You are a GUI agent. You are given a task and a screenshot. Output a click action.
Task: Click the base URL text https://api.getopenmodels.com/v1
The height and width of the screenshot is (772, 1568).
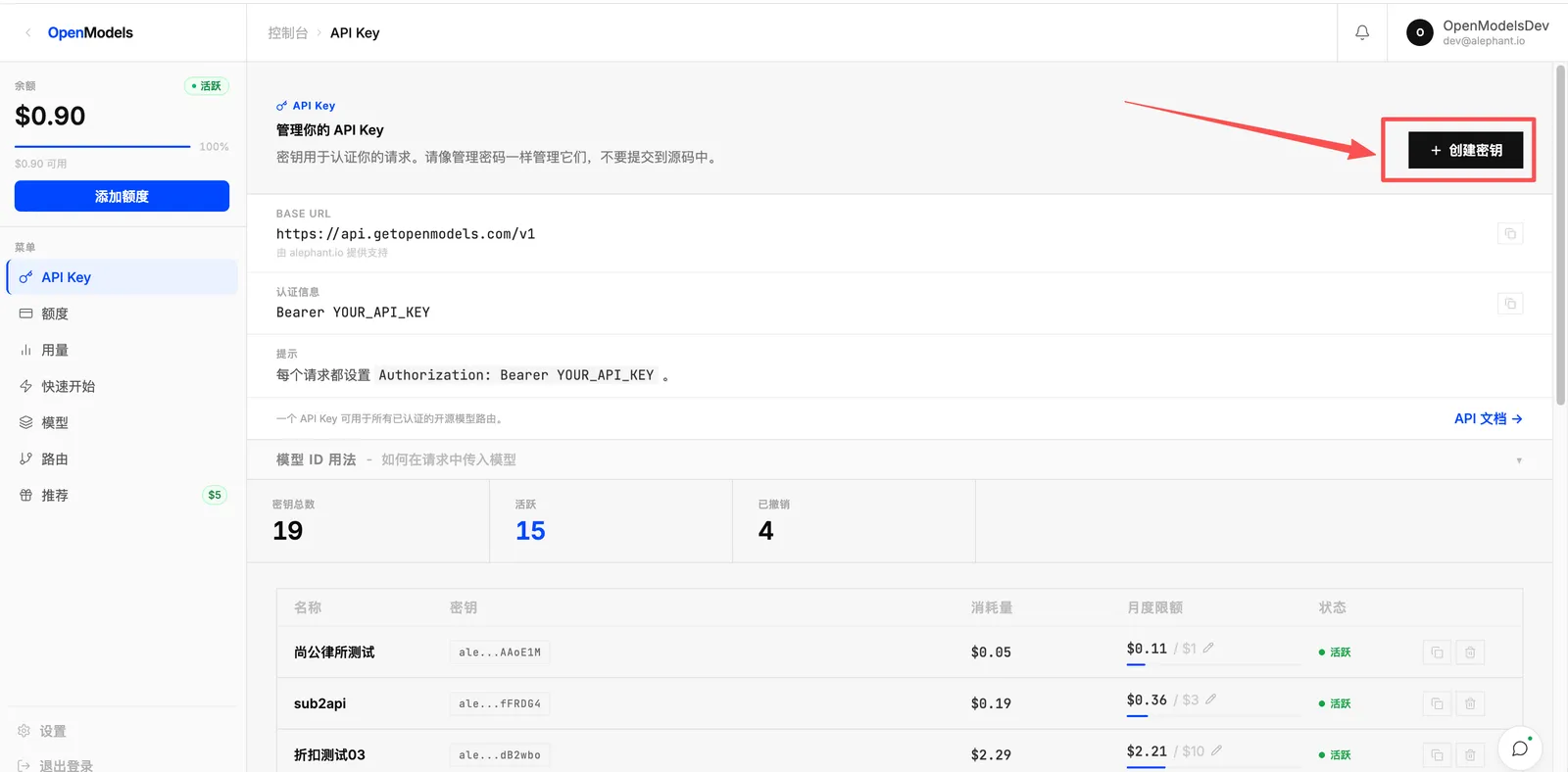click(x=406, y=234)
